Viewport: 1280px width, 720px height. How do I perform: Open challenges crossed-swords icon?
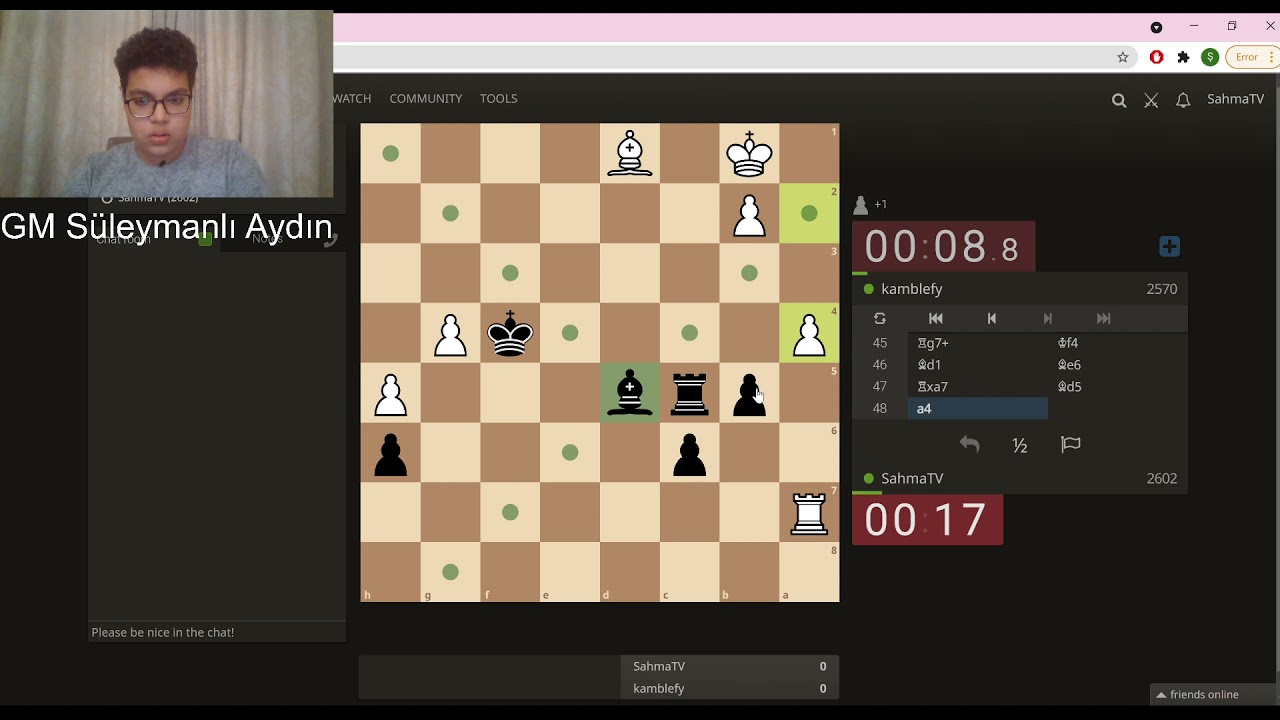point(1151,99)
